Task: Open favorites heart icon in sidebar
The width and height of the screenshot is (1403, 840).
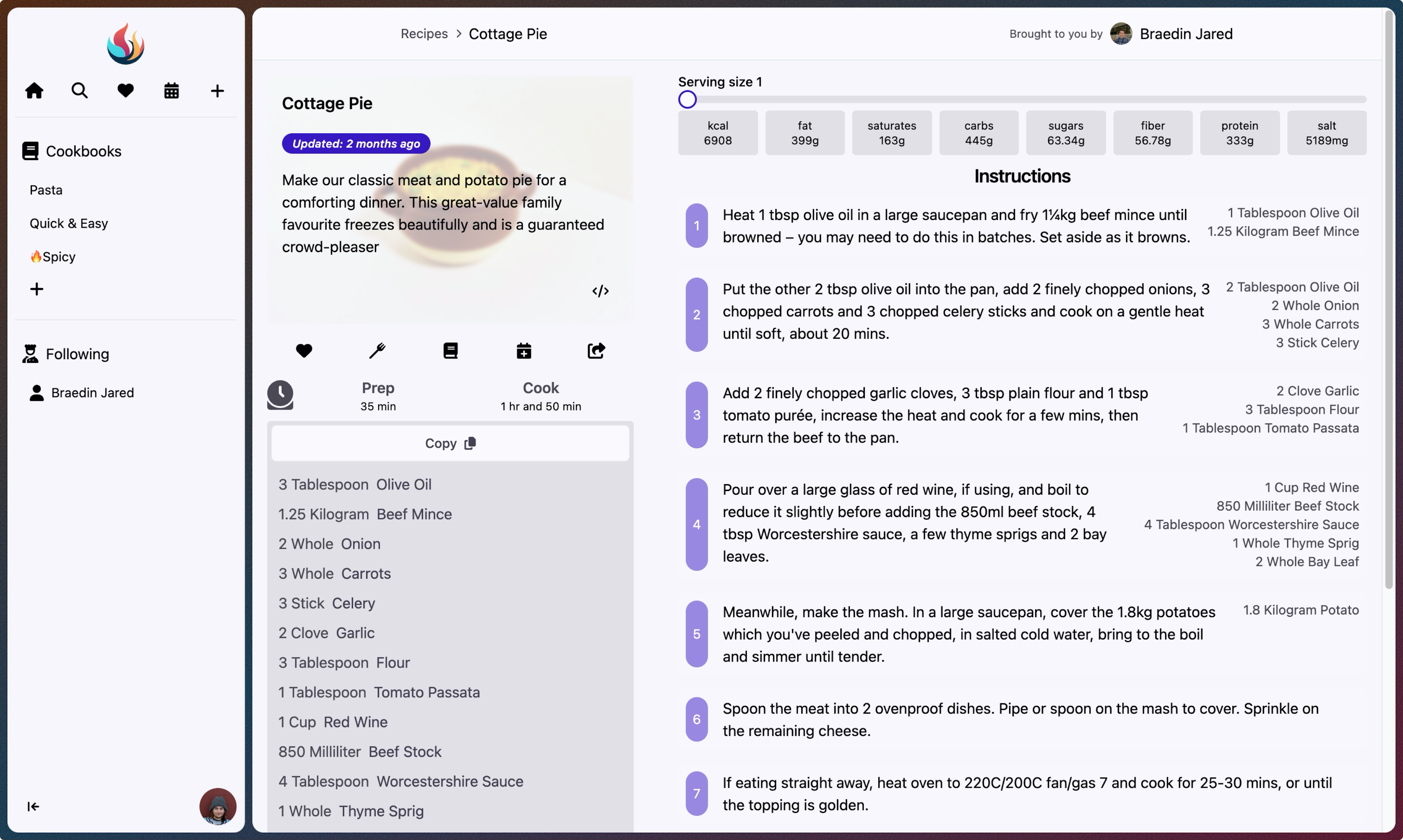Action: point(125,91)
